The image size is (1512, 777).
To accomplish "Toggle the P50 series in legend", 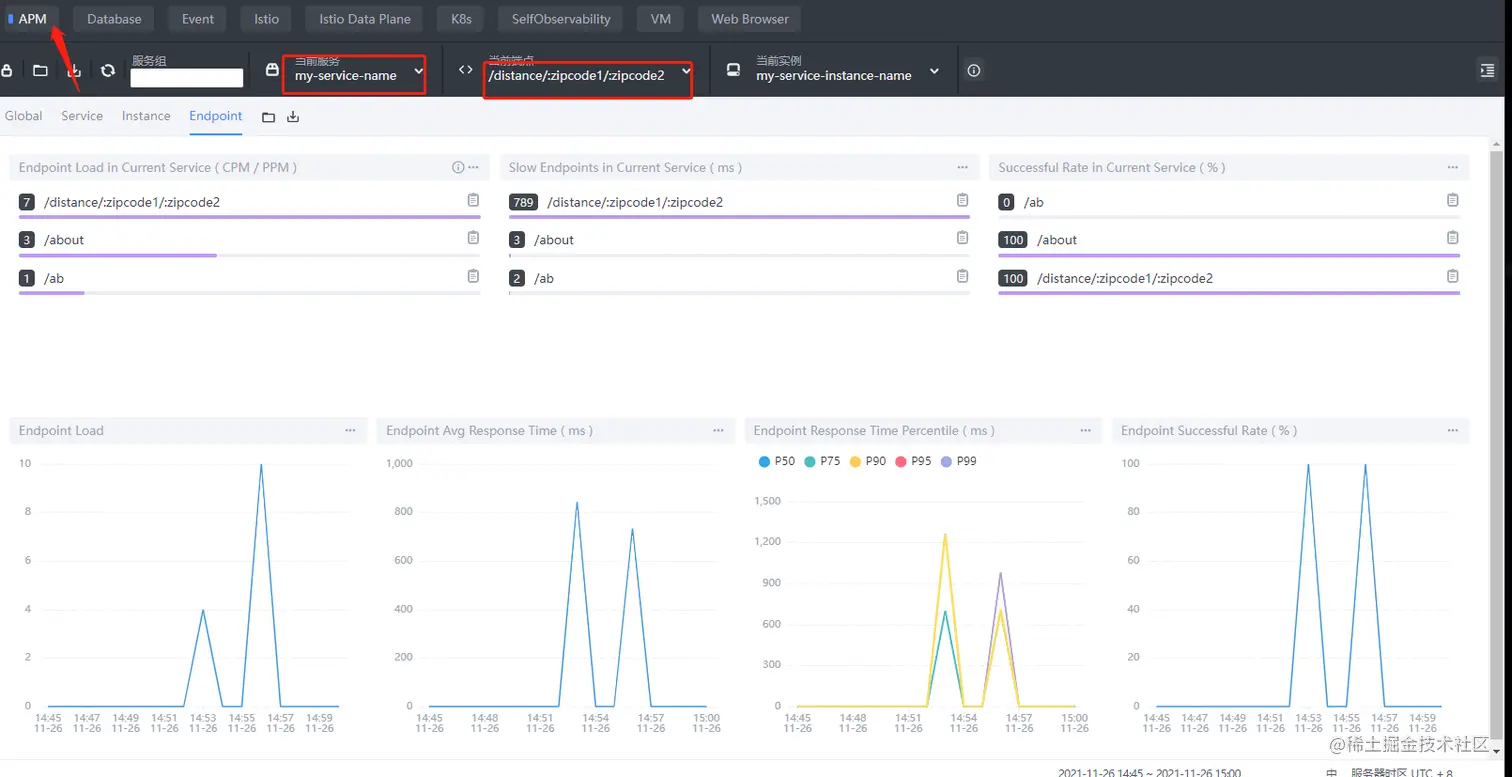I will coord(777,461).
